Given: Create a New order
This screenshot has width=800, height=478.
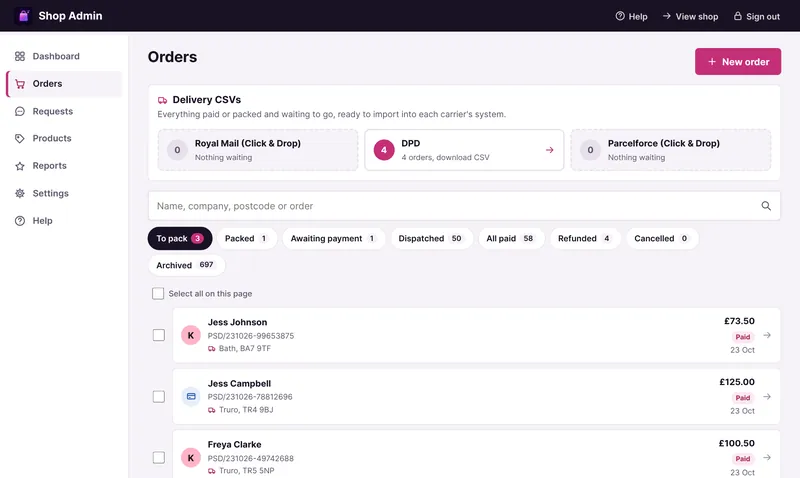Looking at the screenshot, I should tap(738, 62).
